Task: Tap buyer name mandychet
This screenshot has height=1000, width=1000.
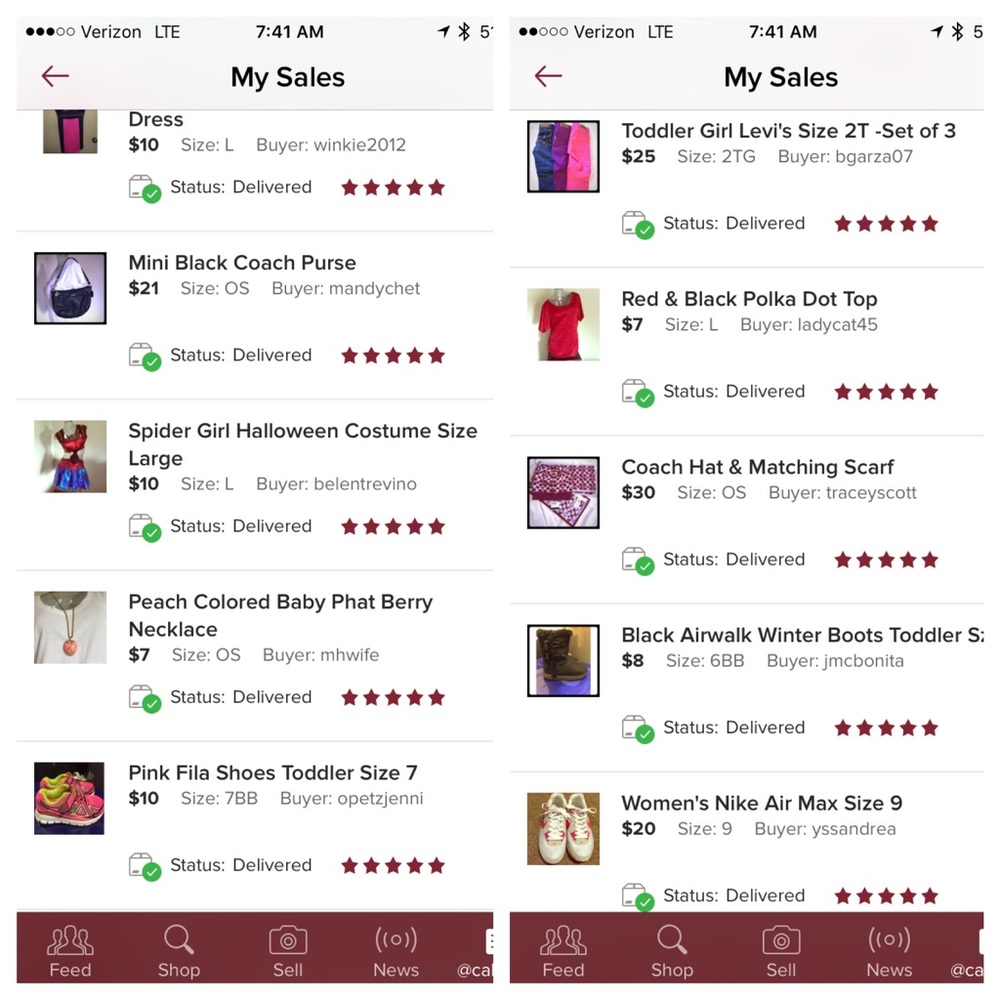Action: pyautogui.click(x=374, y=289)
